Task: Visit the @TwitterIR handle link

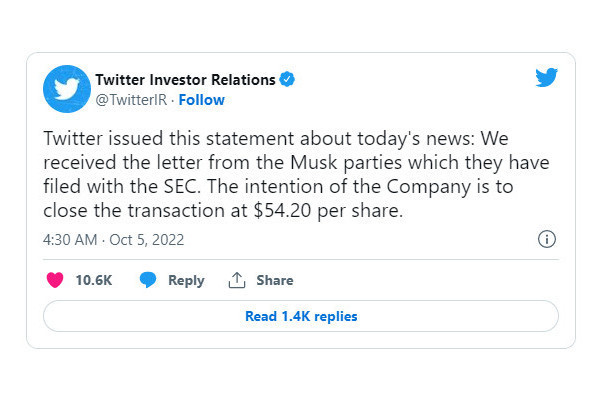Action: coord(131,100)
